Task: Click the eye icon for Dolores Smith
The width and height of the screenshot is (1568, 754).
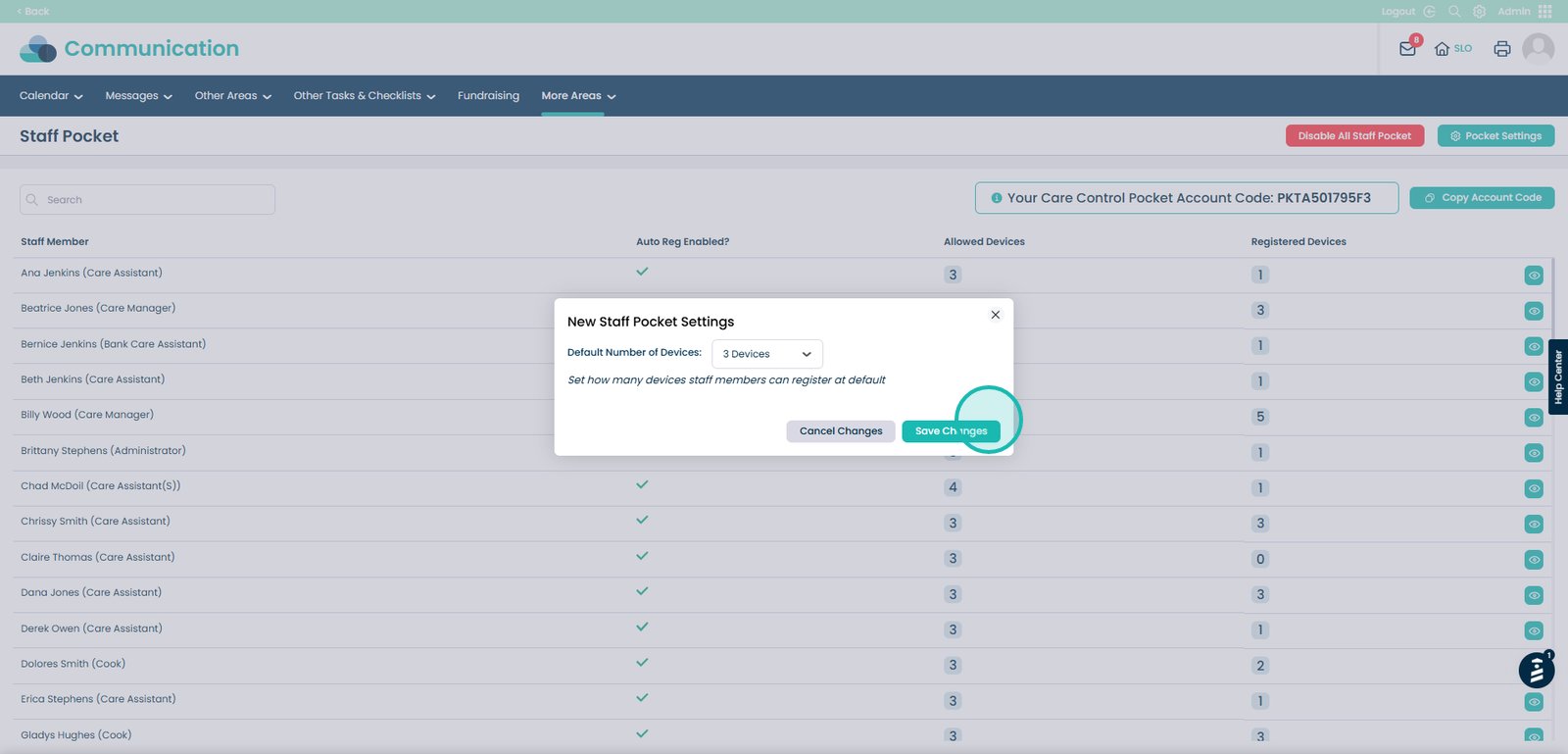Action: click(1534, 666)
